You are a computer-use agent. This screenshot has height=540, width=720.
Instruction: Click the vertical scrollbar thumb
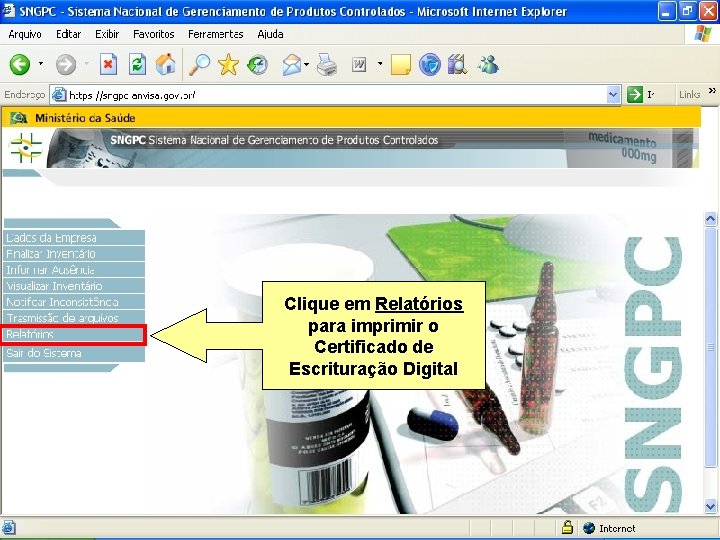pos(710,347)
